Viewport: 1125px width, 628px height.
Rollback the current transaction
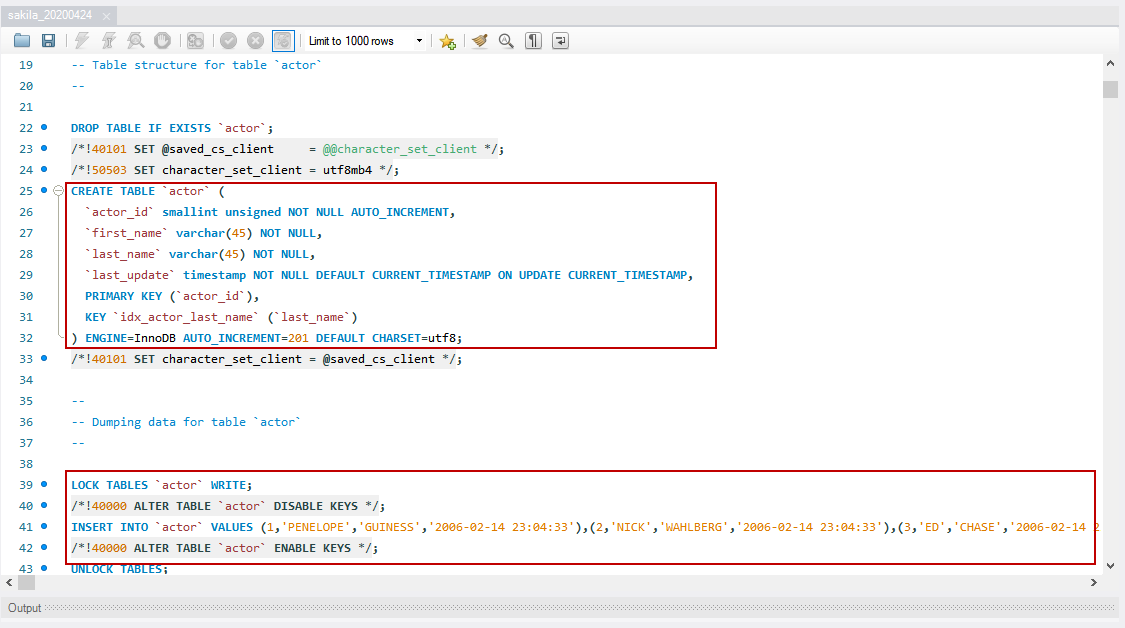pos(255,40)
